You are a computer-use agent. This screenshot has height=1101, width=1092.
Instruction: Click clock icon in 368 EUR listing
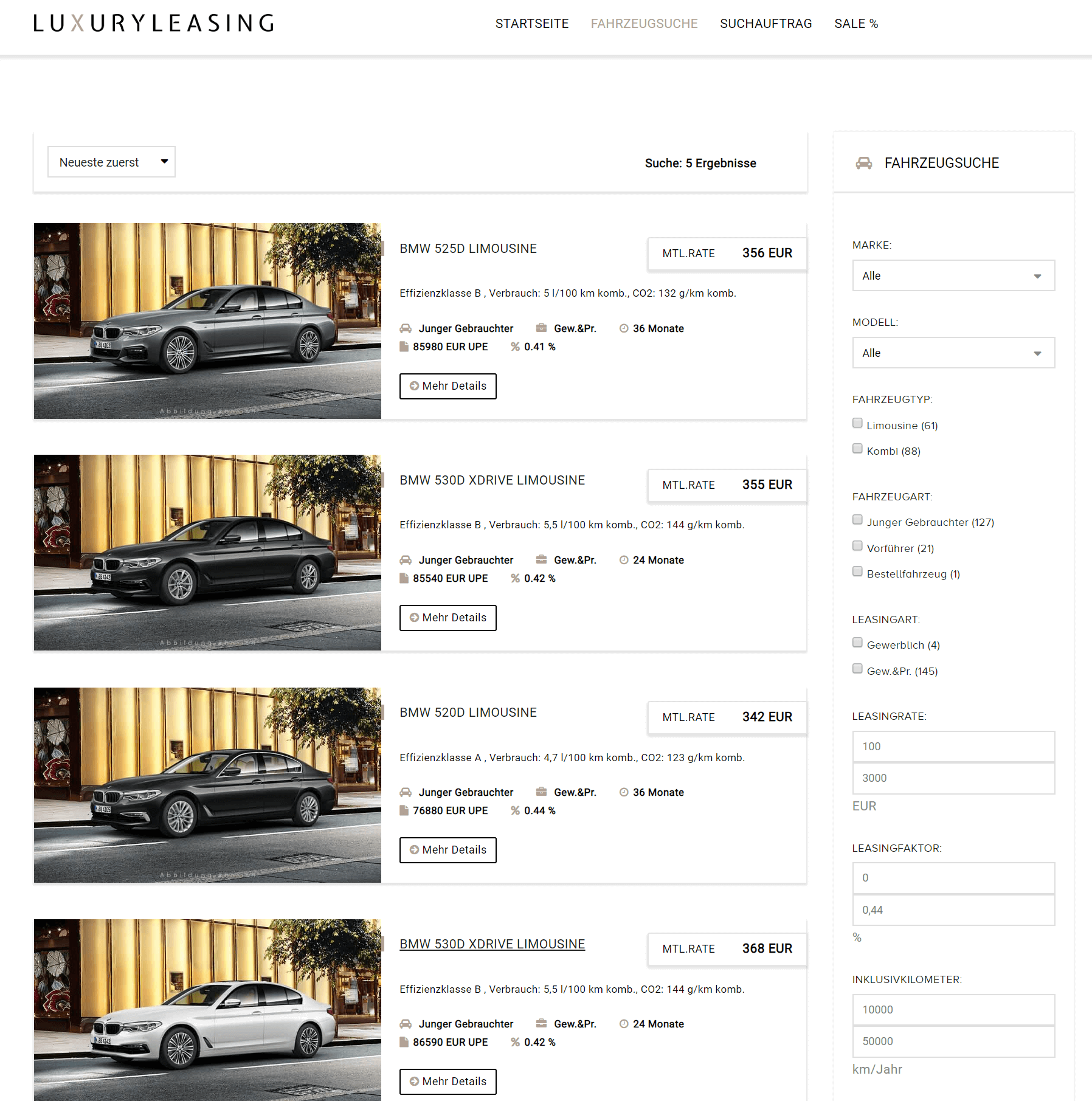click(624, 1024)
